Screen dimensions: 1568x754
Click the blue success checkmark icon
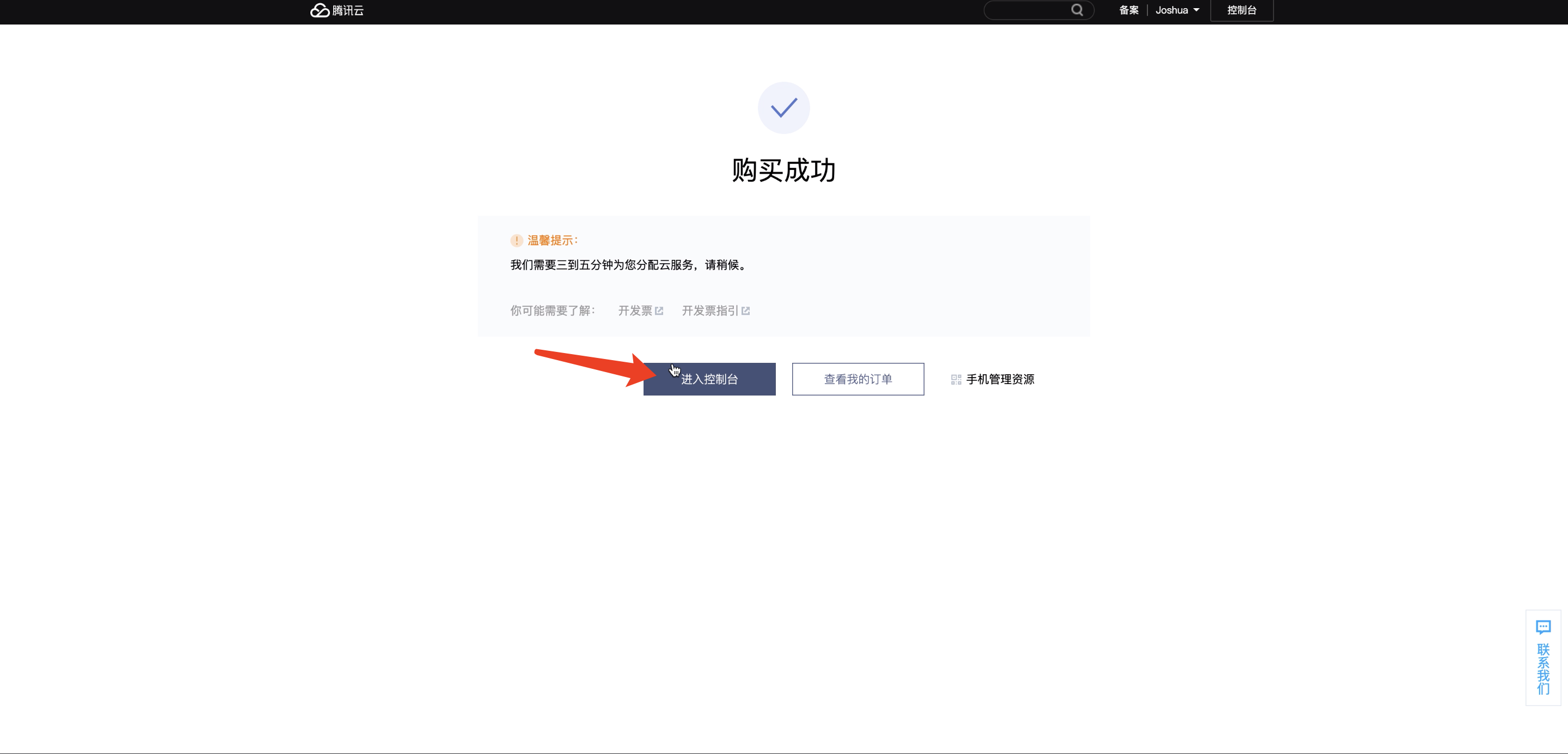point(783,108)
